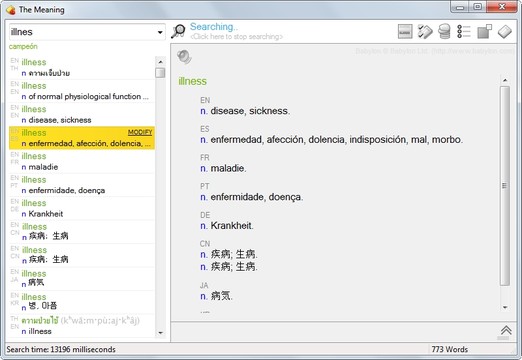The height and width of the screenshot is (360, 522).
Task: Click the stacked database icon
Action: [444, 31]
